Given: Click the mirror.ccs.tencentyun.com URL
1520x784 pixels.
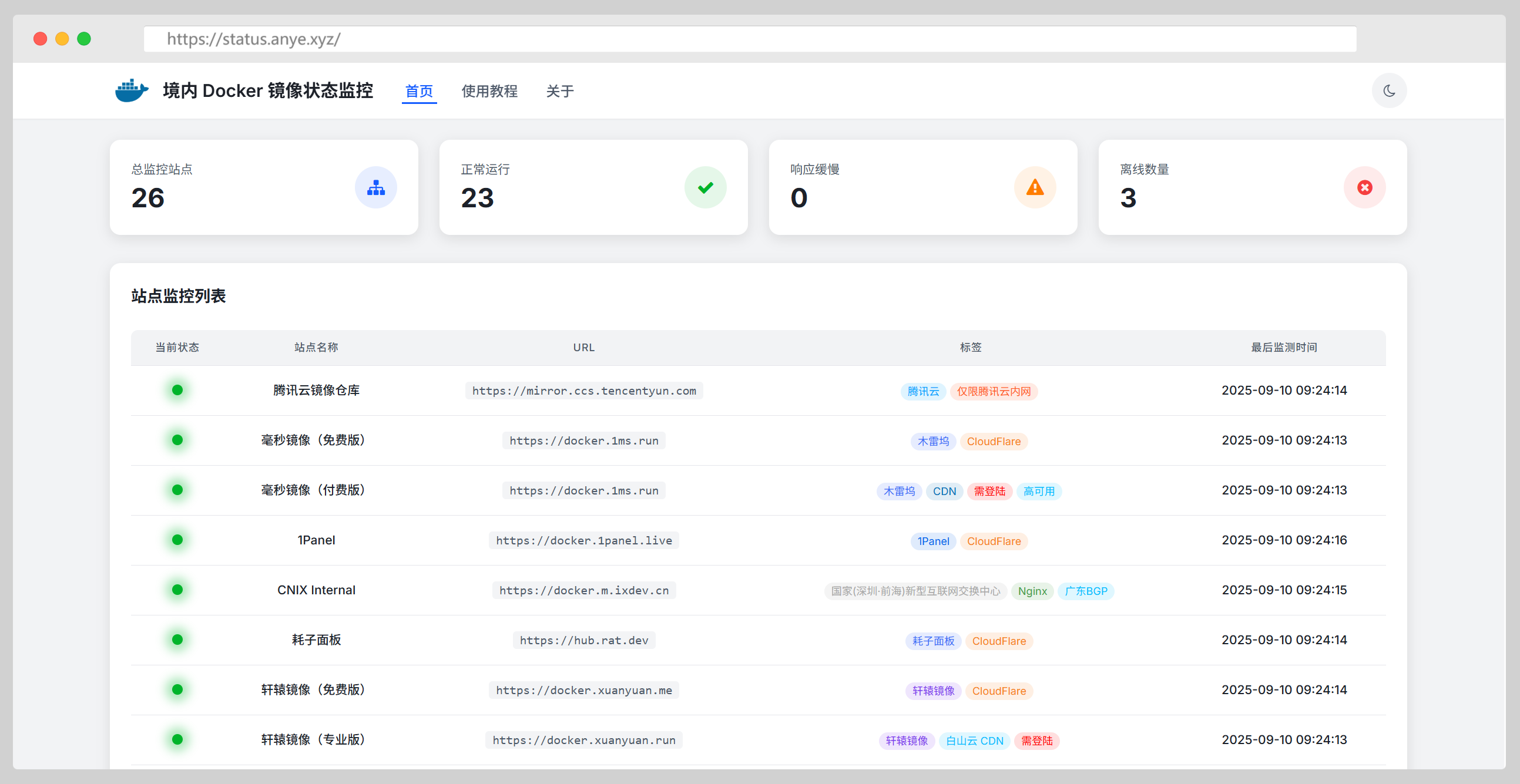Looking at the screenshot, I should pyautogui.click(x=583, y=391).
